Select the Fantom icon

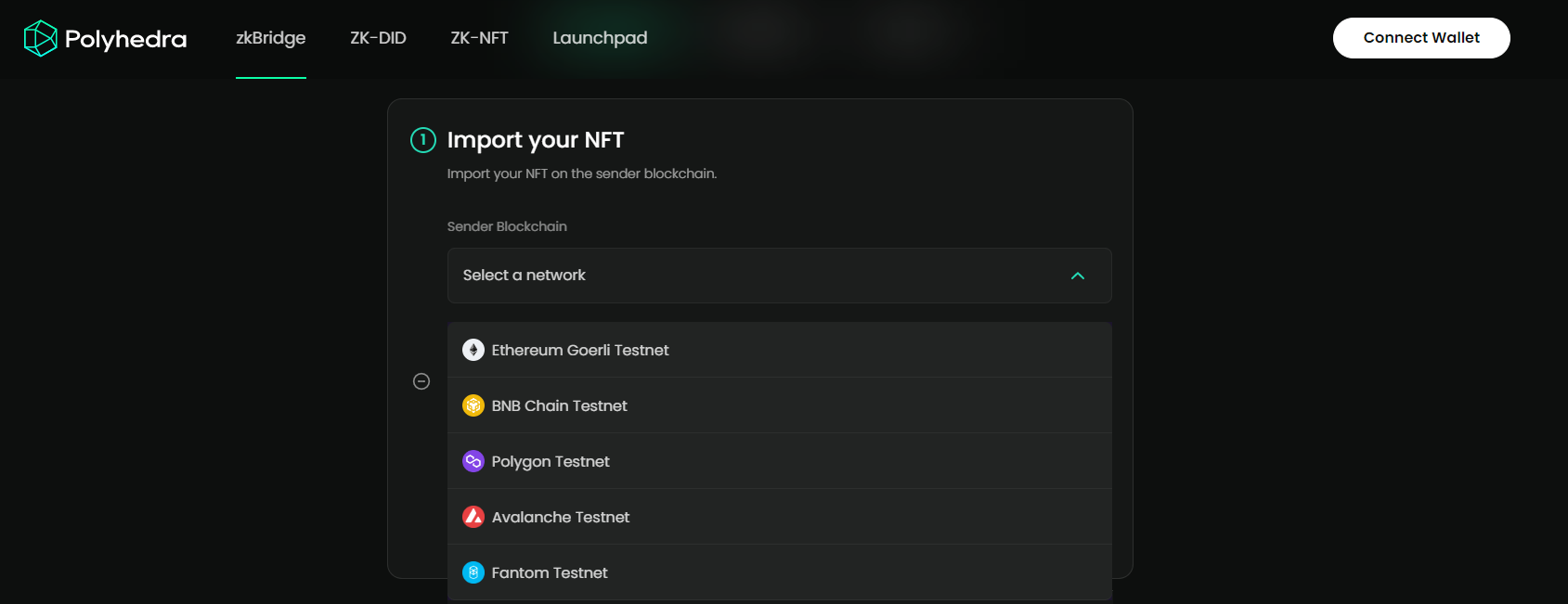pos(473,572)
